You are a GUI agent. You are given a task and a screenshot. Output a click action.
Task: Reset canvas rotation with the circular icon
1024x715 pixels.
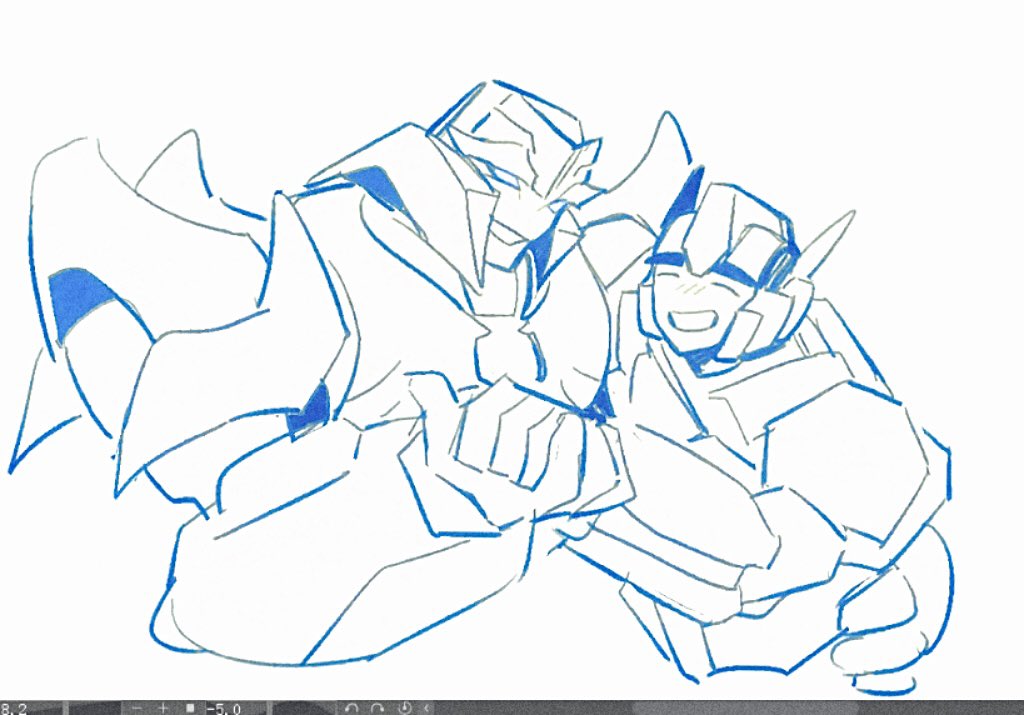click(404, 708)
